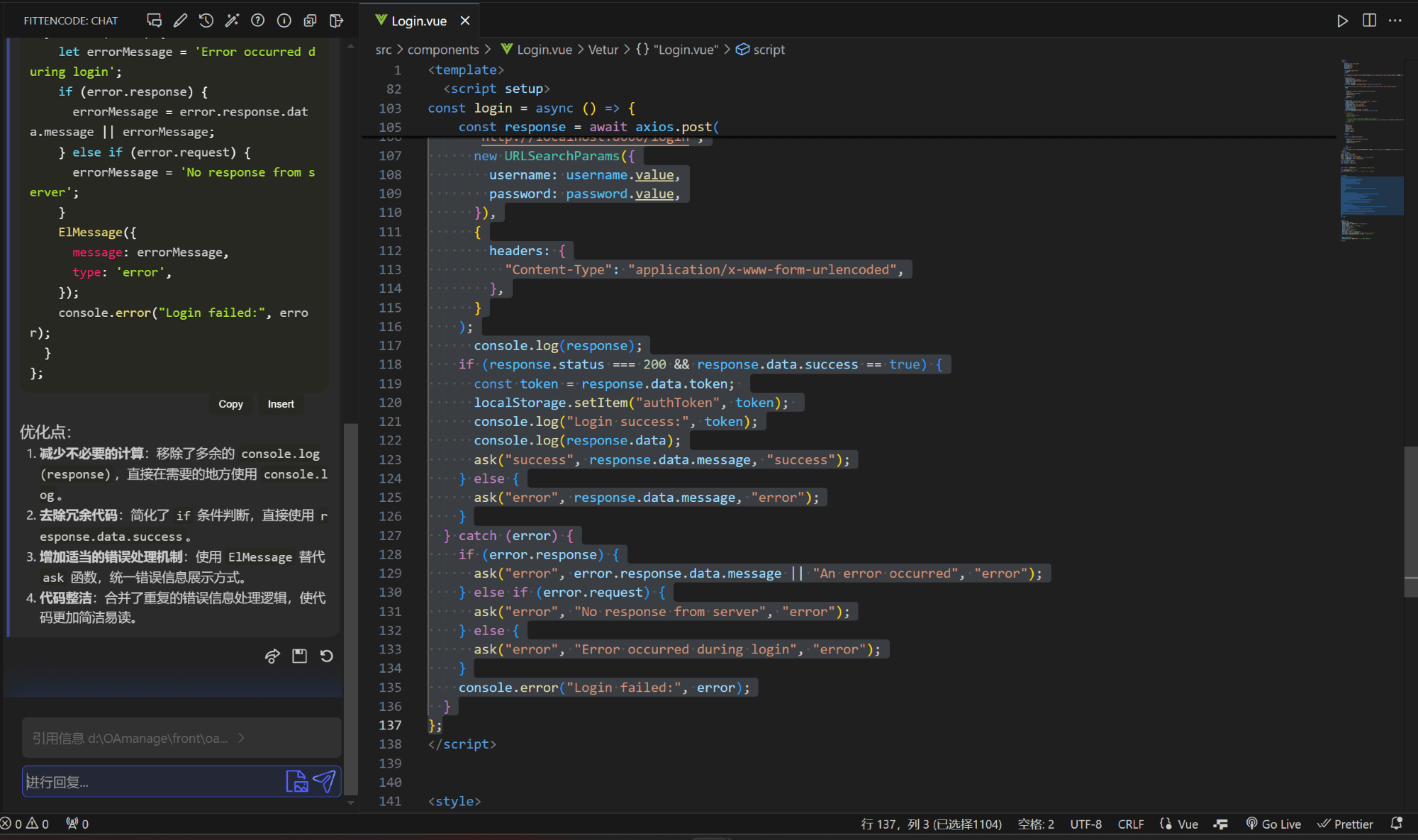Click the pencil edit icon in the chat header
The height and width of the screenshot is (840, 1418).
pyautogui.click(x=180, y=21)
